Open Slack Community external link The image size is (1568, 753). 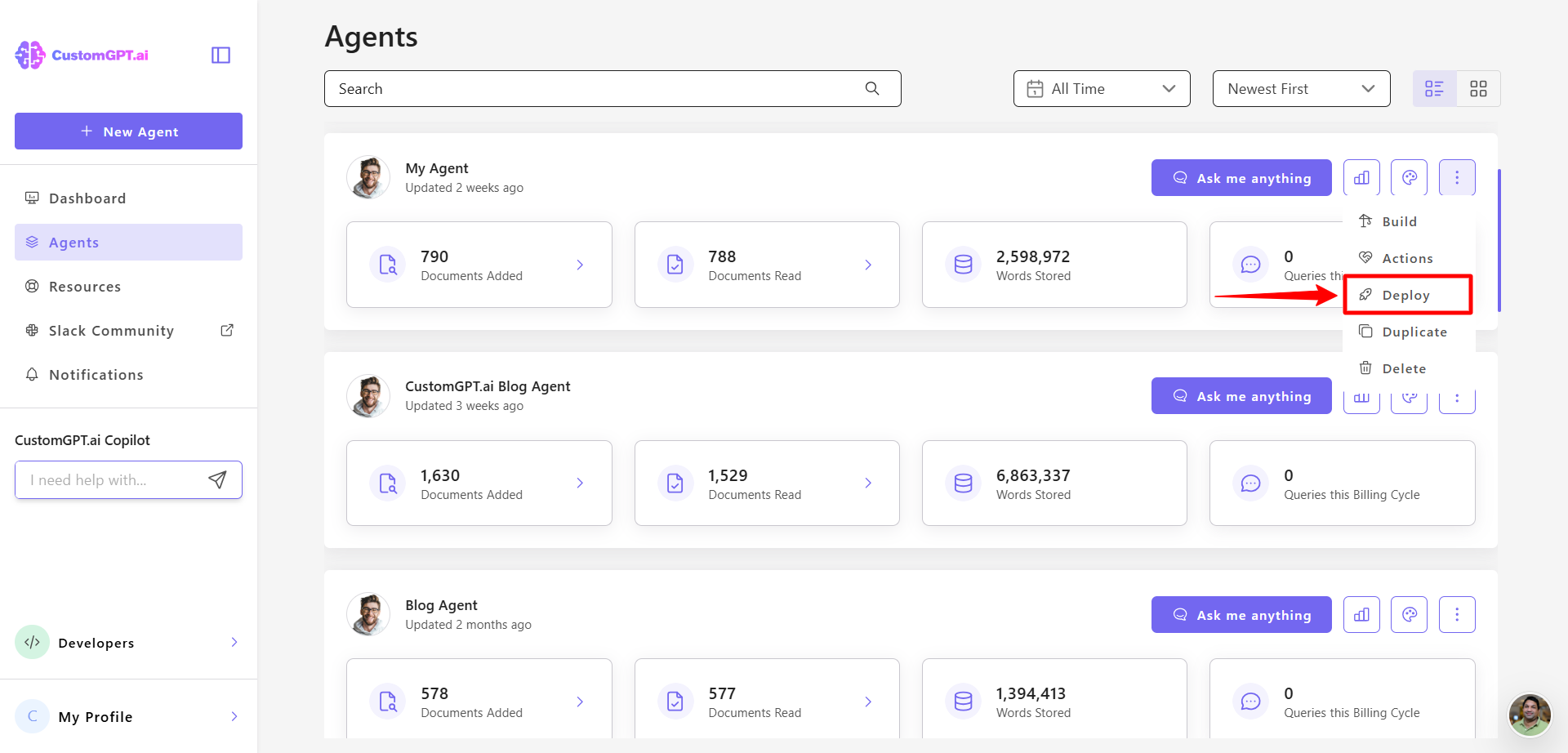point(226,330)
